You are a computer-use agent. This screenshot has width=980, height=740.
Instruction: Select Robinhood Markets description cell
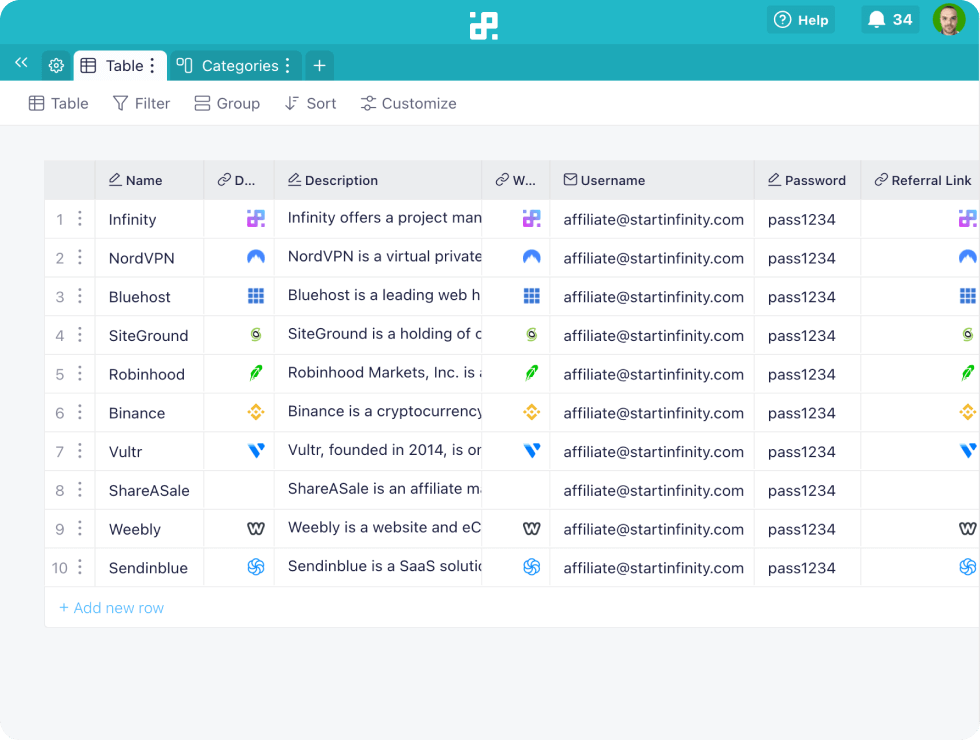tap(378, 374)
